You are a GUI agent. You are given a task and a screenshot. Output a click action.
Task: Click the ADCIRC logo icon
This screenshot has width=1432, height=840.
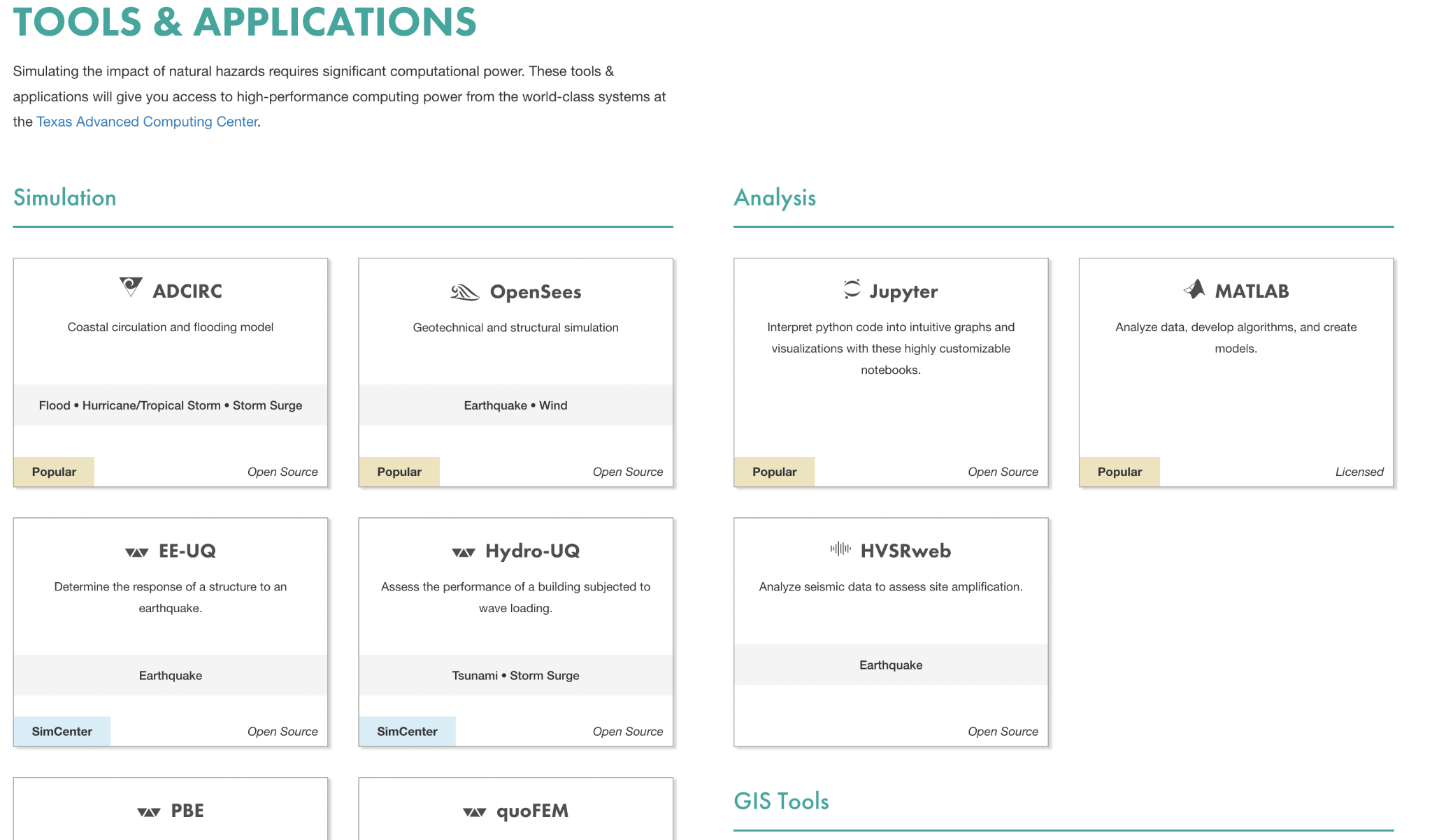pyautogui.click(x=131, y=287)
